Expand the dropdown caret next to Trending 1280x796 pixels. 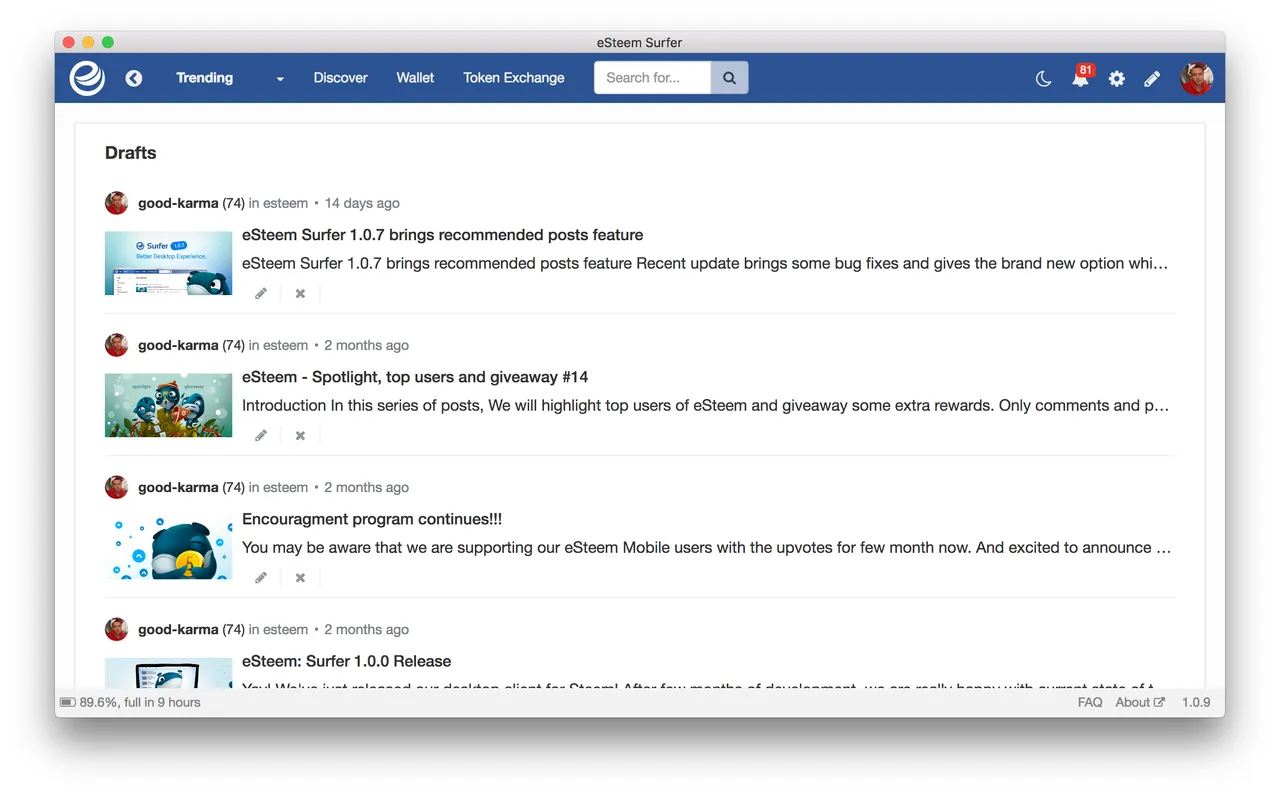coord(280,79)
